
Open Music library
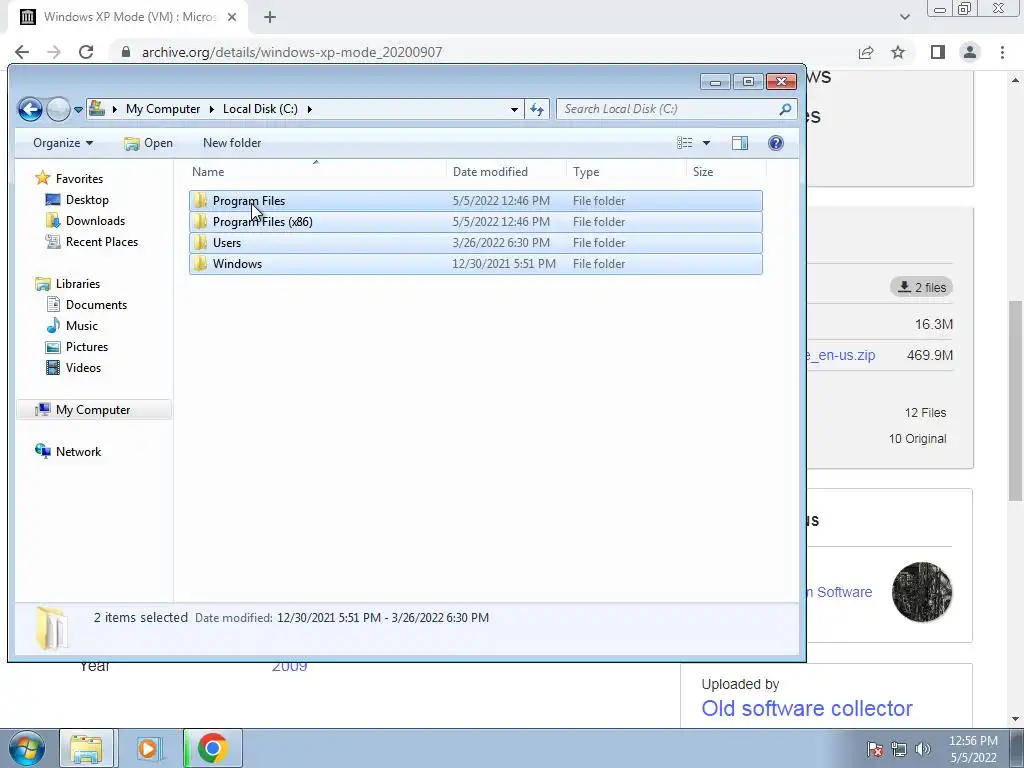(x=81, y=325)
